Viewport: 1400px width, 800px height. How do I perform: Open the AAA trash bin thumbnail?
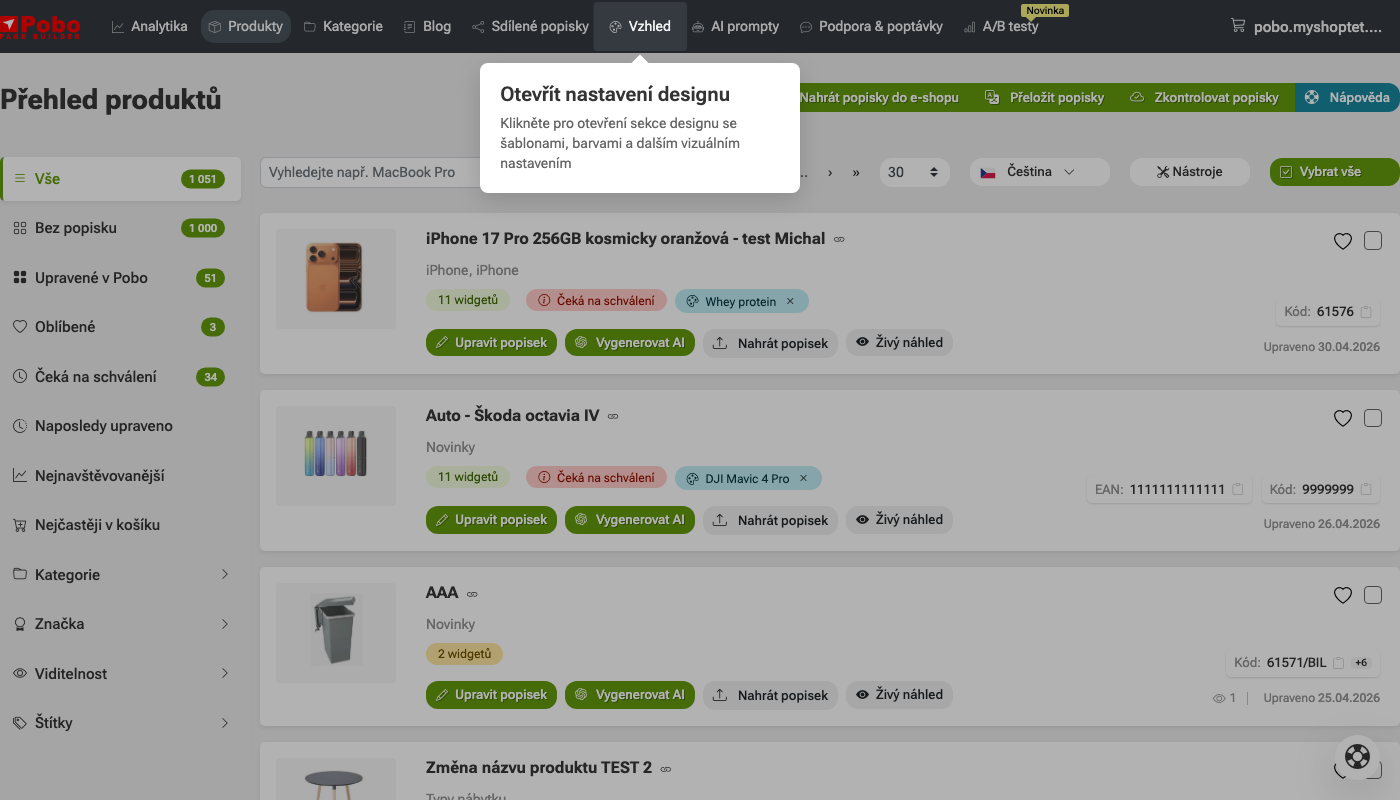pos(336,633)
